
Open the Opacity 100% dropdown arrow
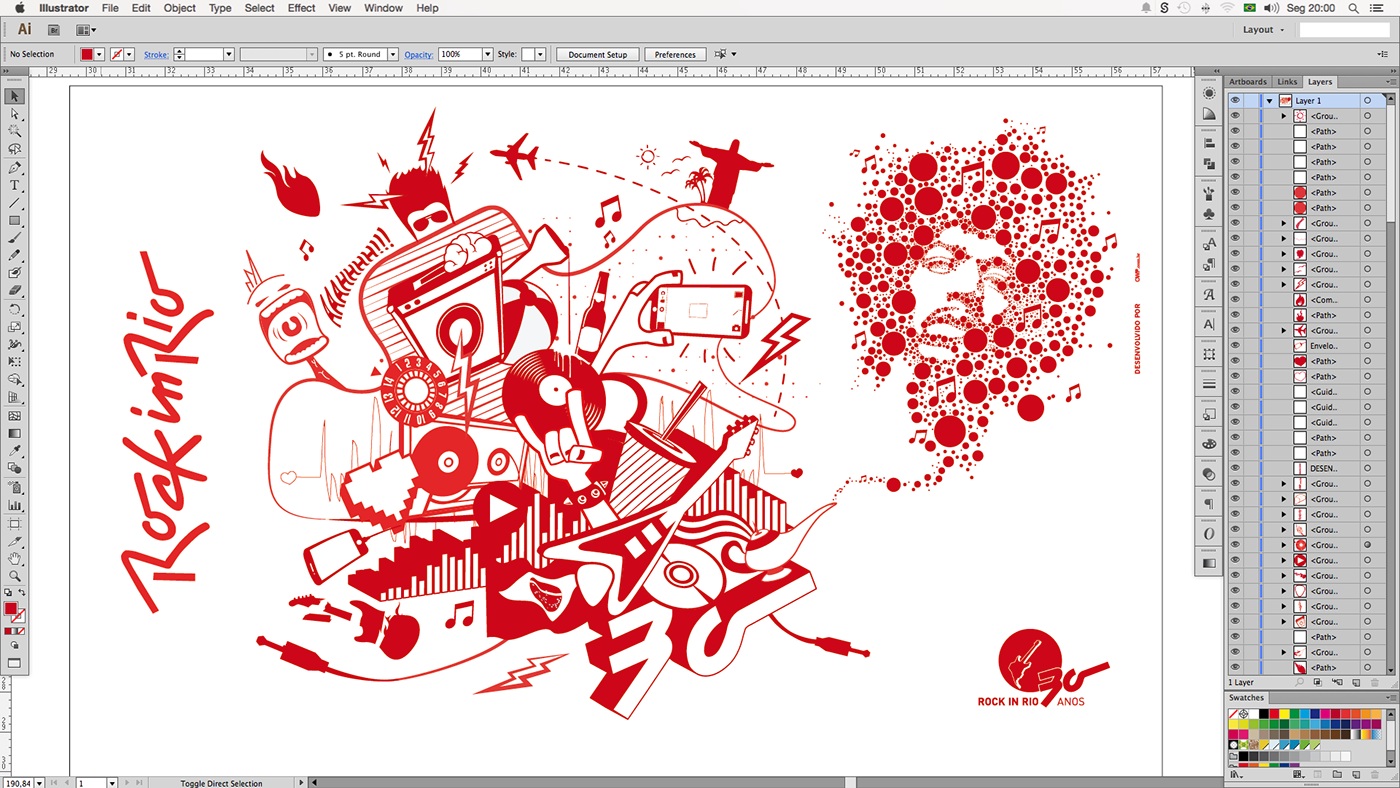coord(487,54)
